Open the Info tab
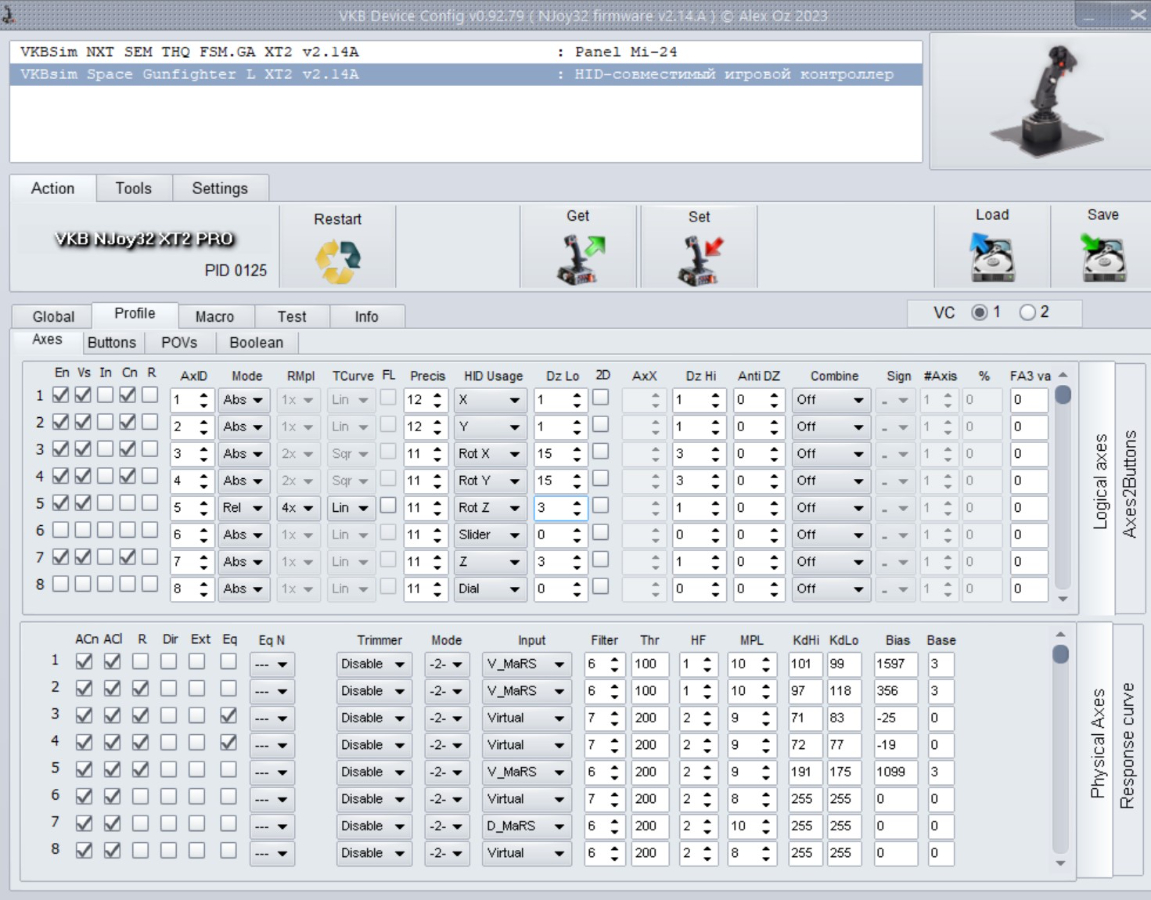 (366, 316)
